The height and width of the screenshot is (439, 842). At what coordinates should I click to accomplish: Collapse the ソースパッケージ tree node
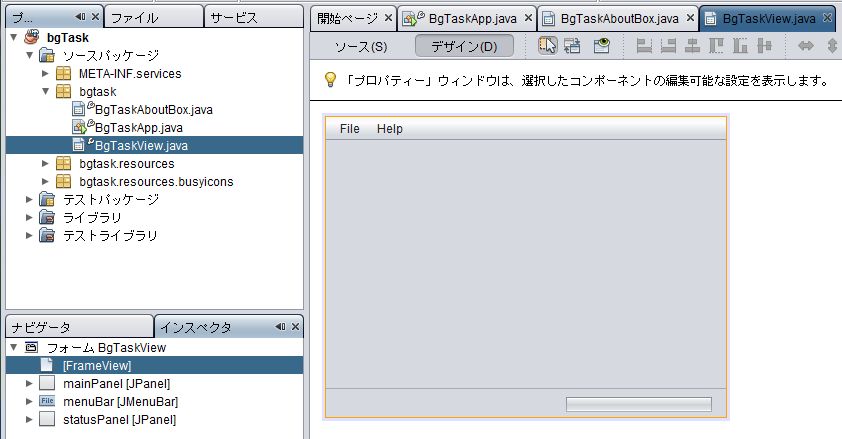(x=28, y=55)
